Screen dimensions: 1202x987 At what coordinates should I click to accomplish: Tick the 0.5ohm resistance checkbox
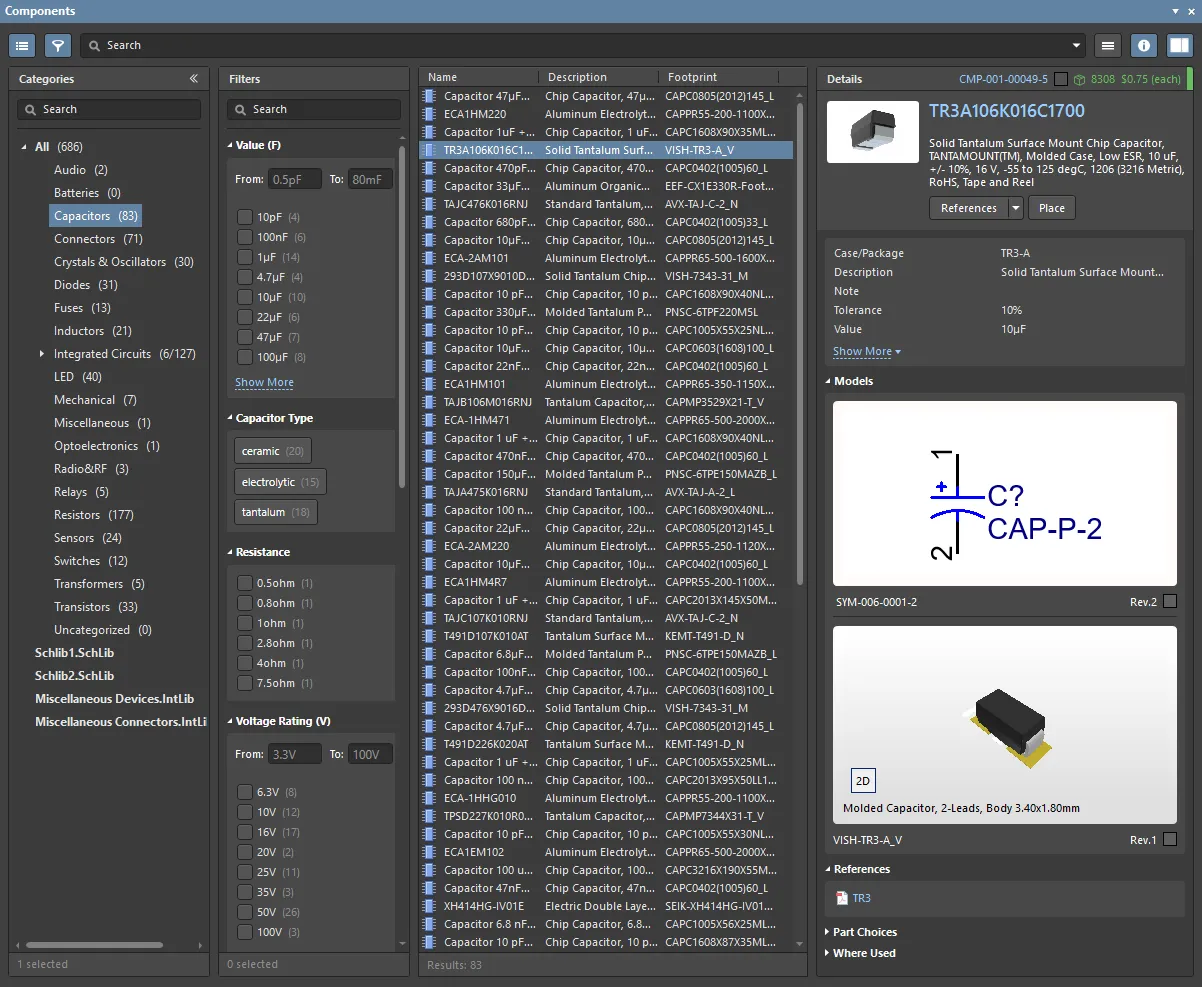(245, 583)
